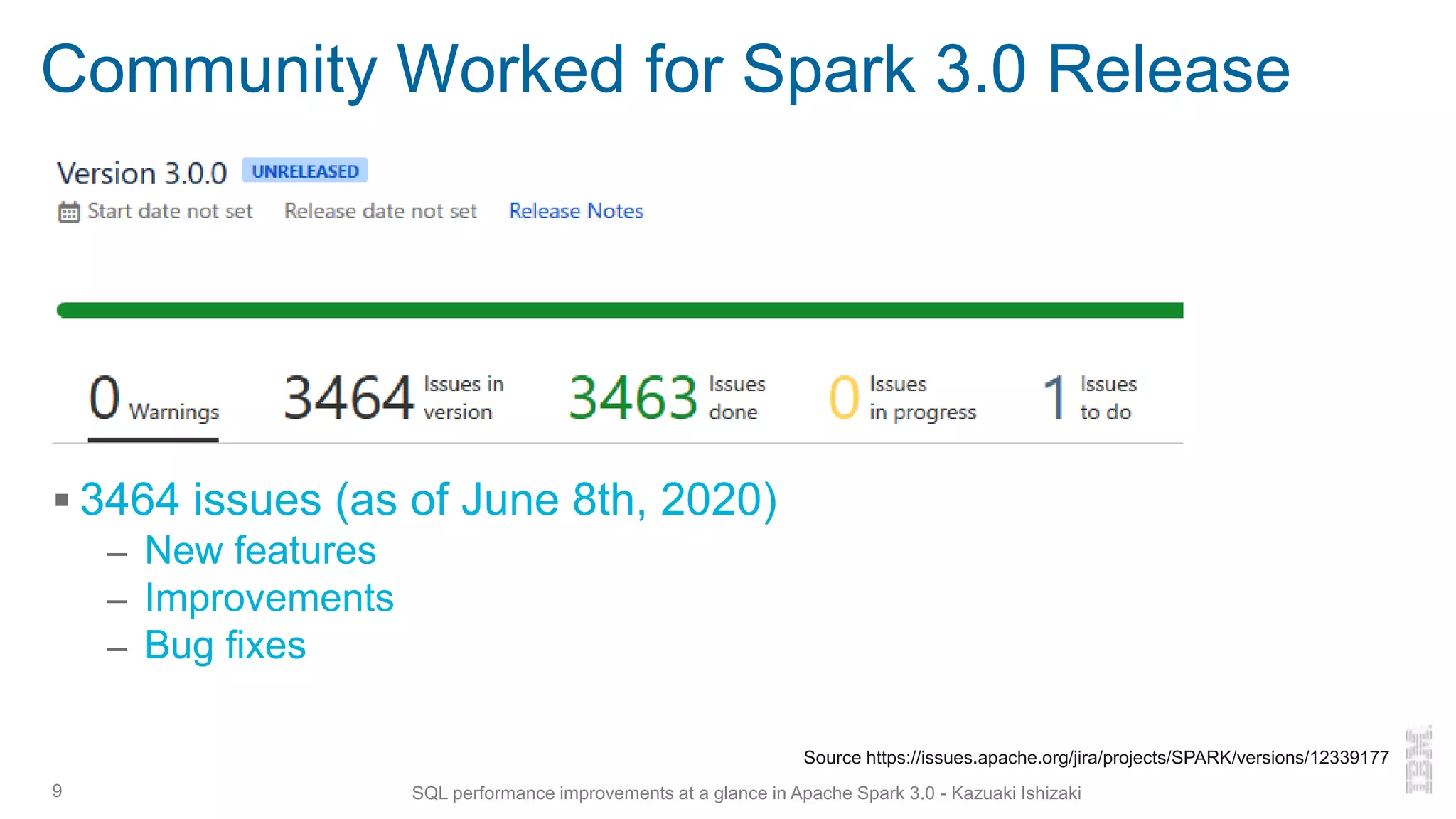Select the 0 Issues in progress tab
This screenshot has width=1456, height=819.
coord(903,398)
